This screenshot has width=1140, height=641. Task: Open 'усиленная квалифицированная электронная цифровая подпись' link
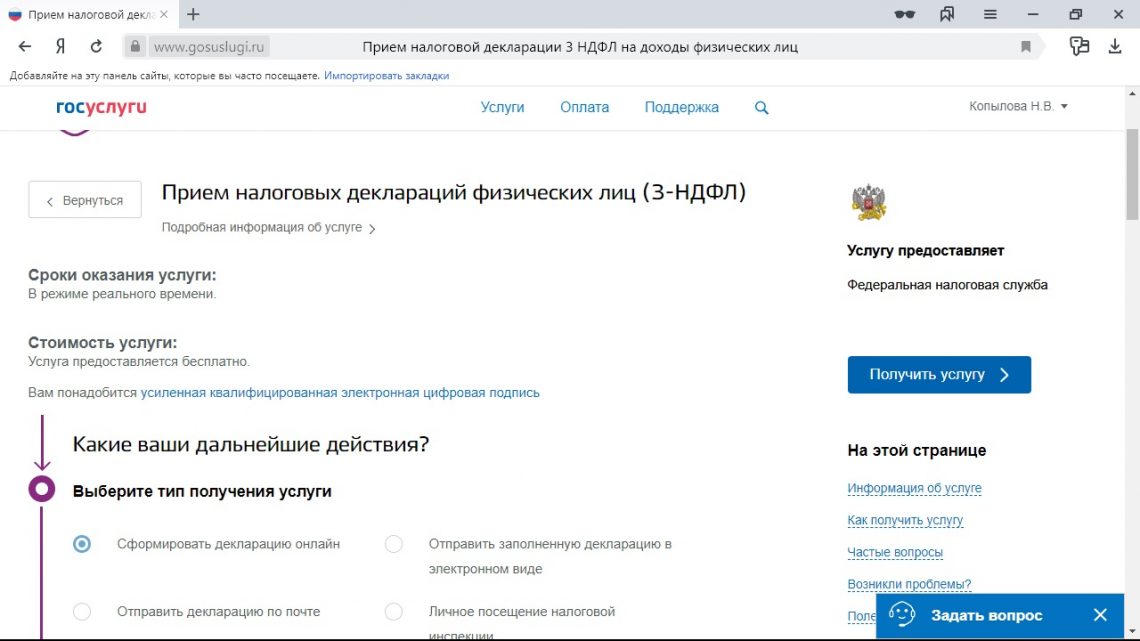(x=340, y=393)
